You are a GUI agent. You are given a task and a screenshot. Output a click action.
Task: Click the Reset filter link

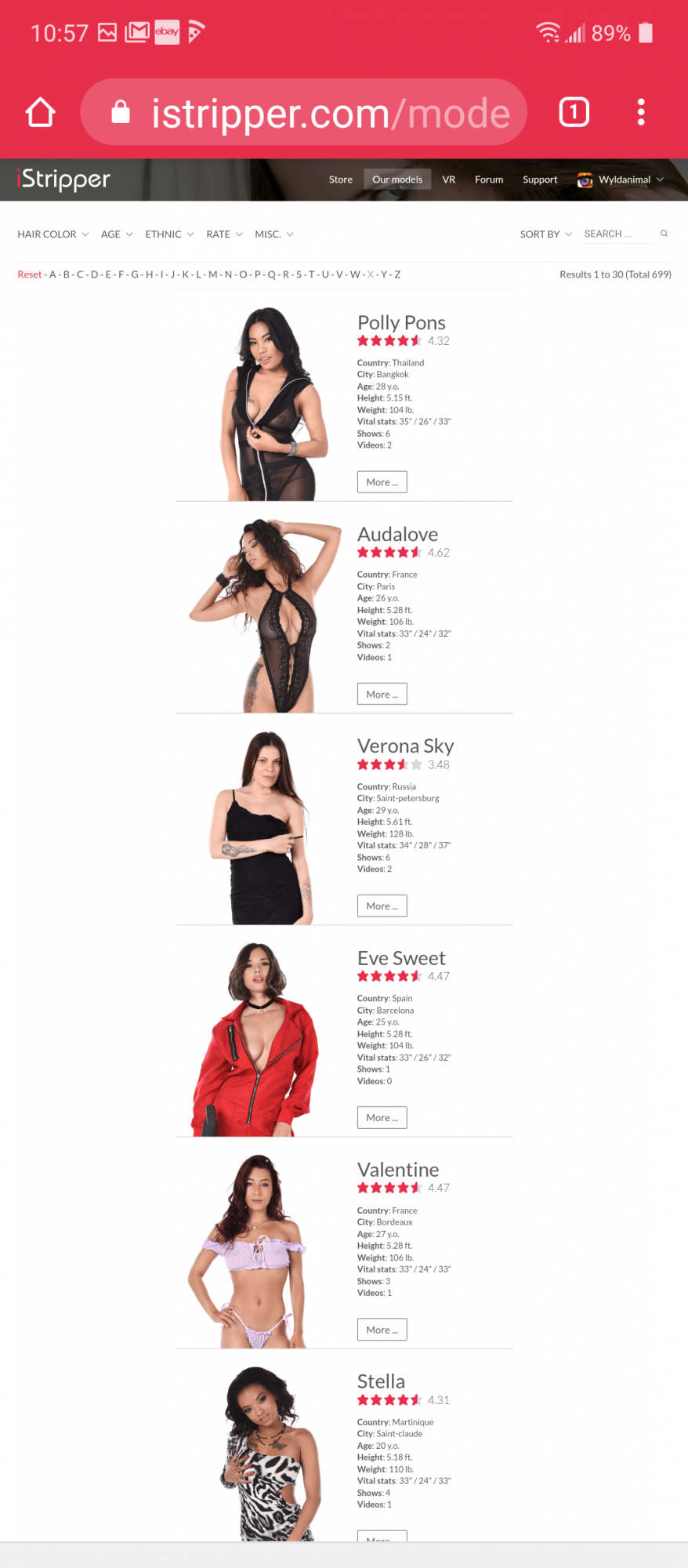click(x=30, y=274)
